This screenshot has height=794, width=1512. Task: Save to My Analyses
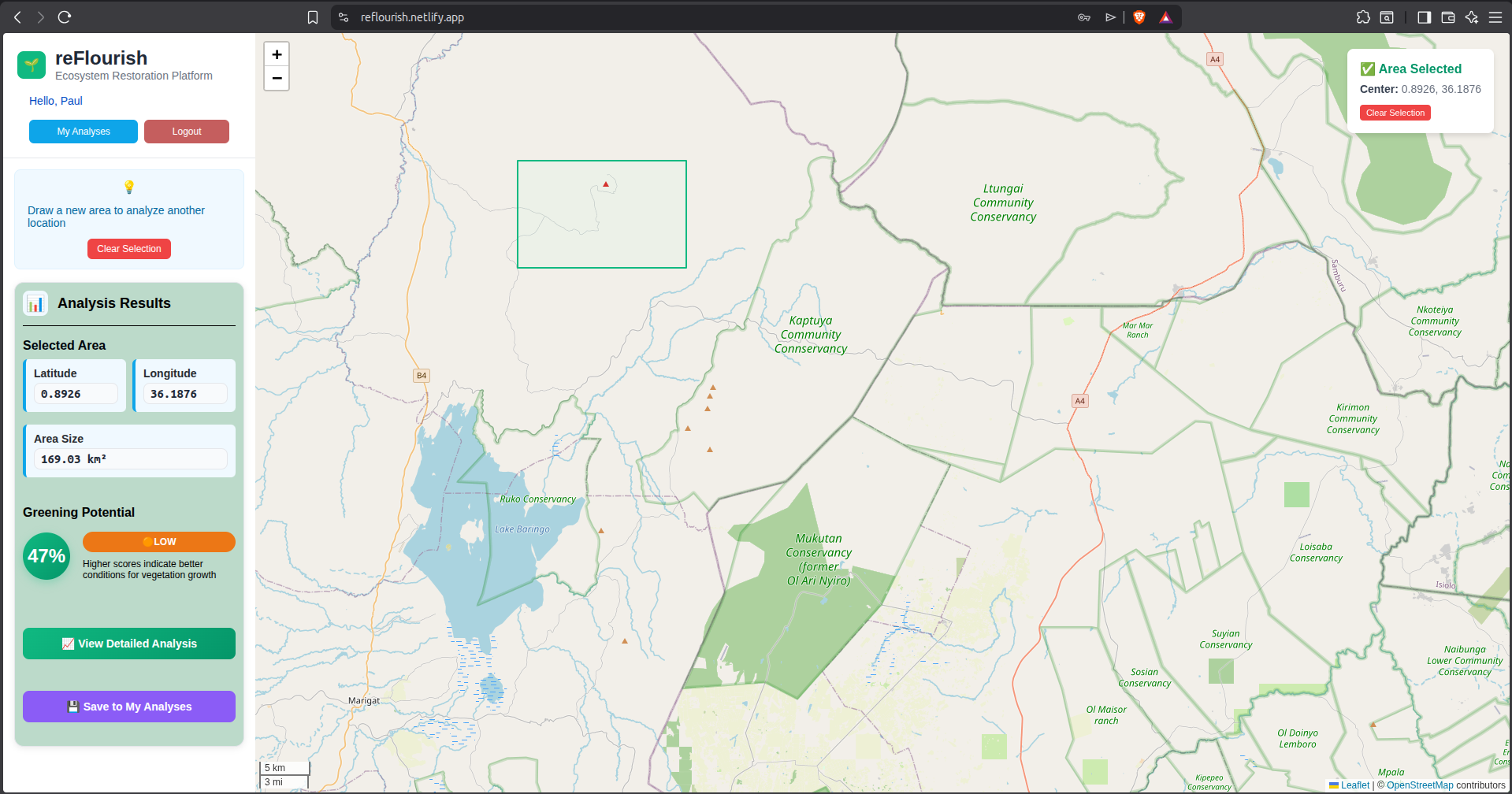pyautogui.click(x=129, y=707)
